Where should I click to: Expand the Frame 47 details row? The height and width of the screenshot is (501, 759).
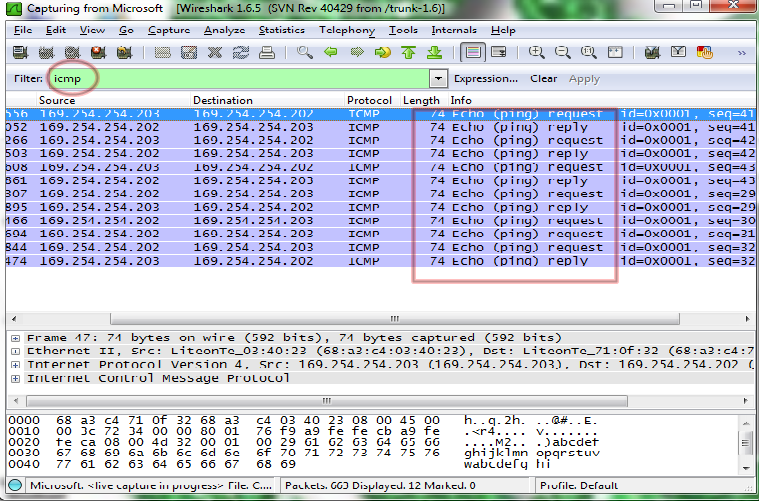pos(15,338)
